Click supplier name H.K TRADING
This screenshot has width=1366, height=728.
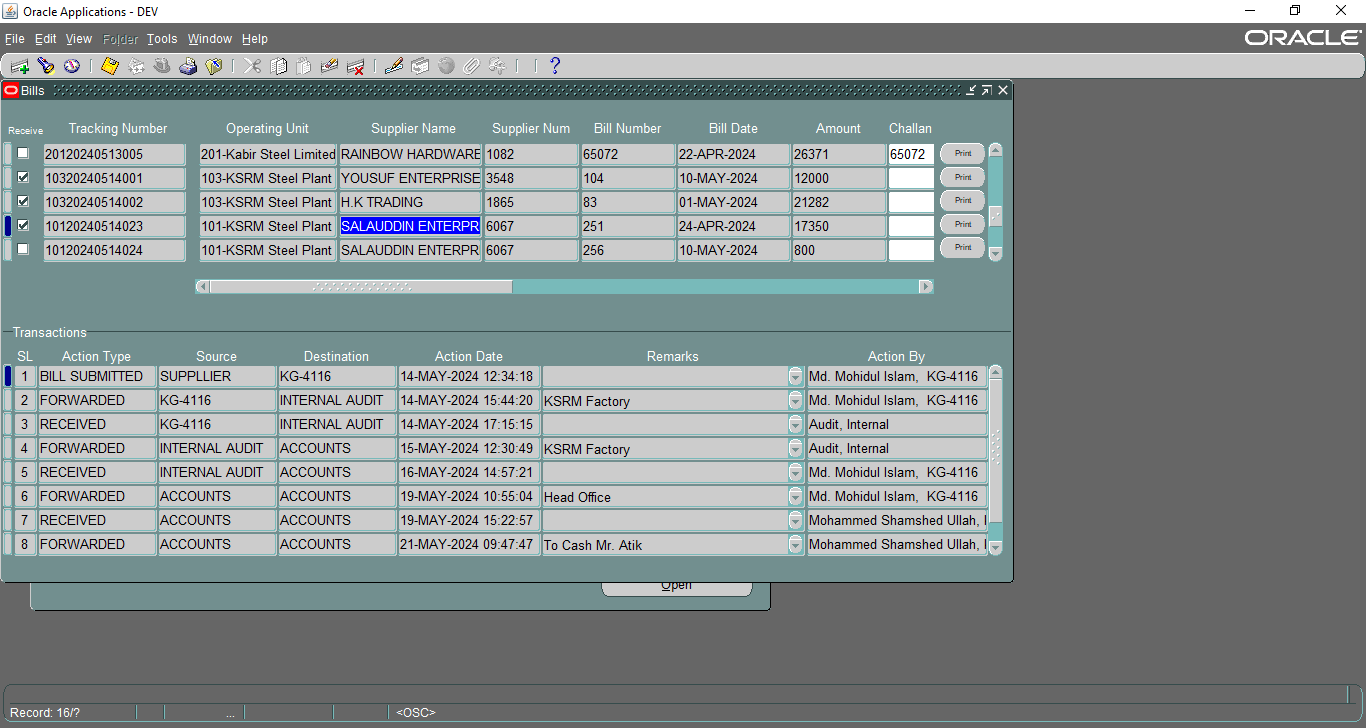411,202
